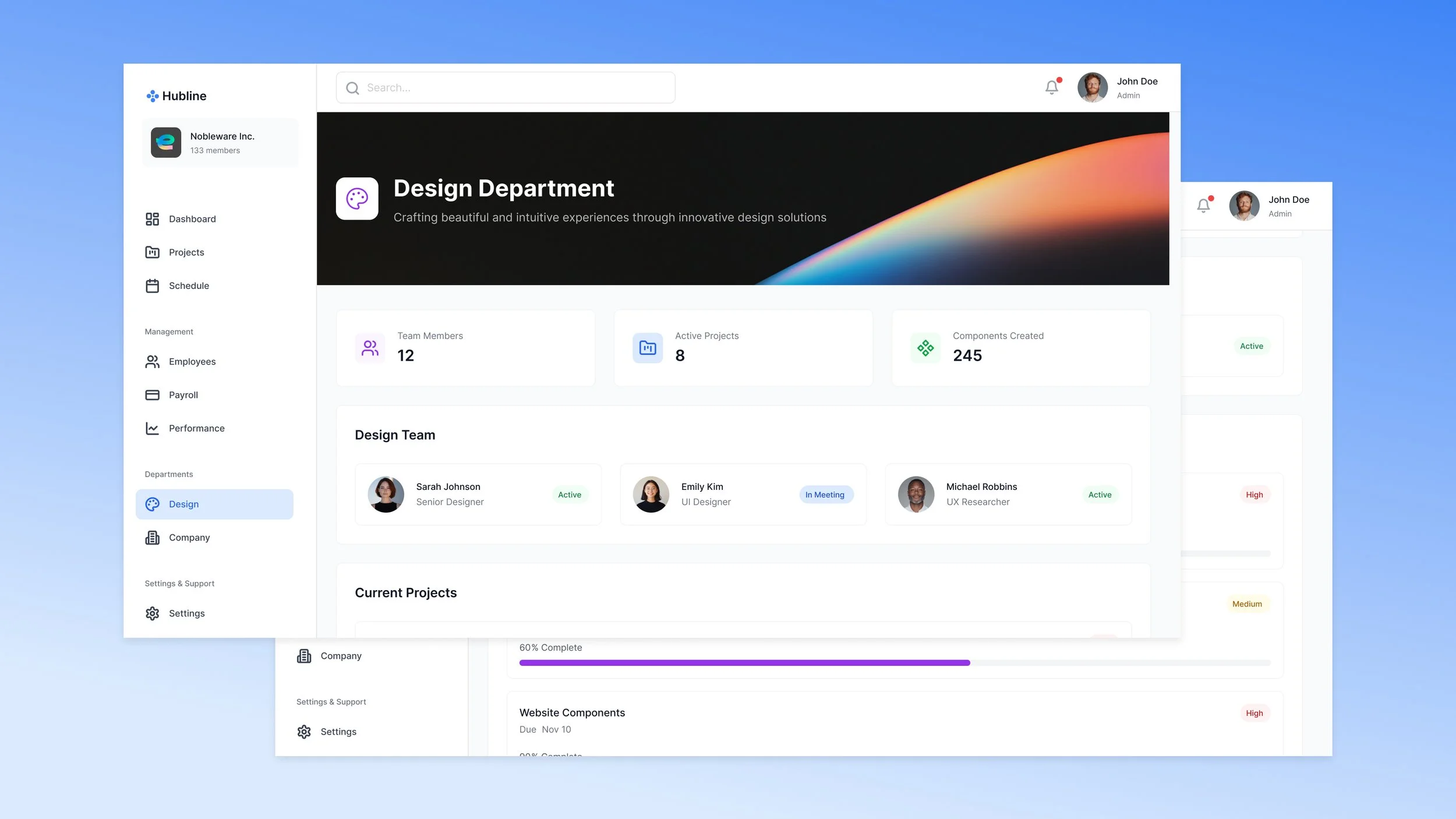
Task: Click the Components Created green diamond icon
Action: 925,348
